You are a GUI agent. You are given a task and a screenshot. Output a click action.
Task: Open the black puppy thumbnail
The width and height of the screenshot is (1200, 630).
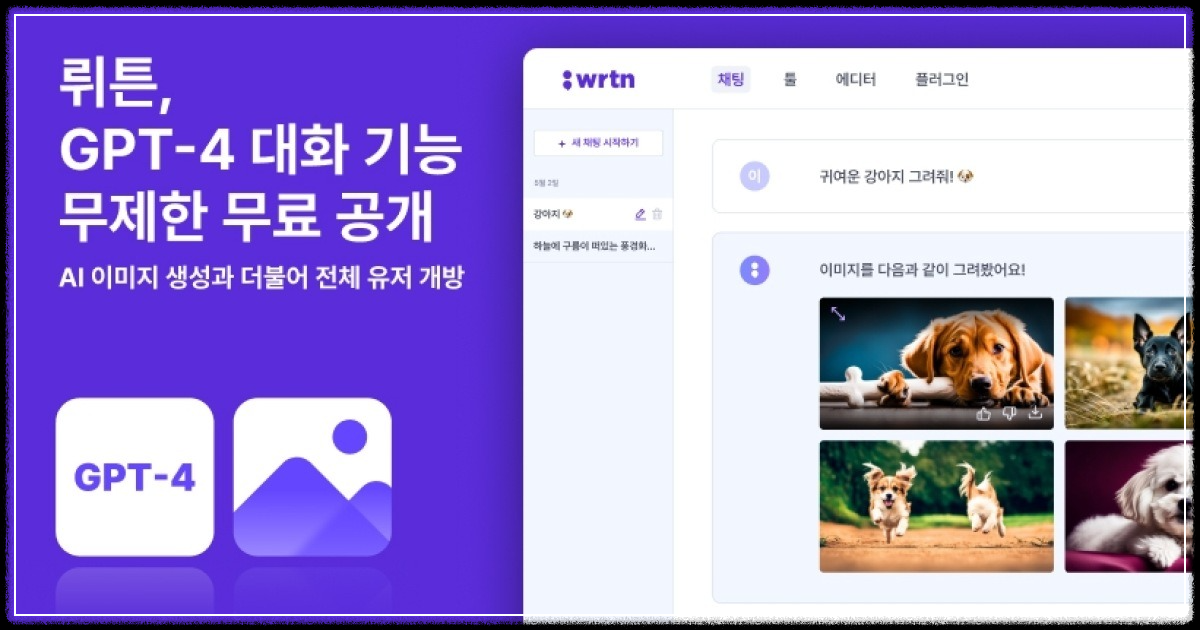(x=1128, y=363)
